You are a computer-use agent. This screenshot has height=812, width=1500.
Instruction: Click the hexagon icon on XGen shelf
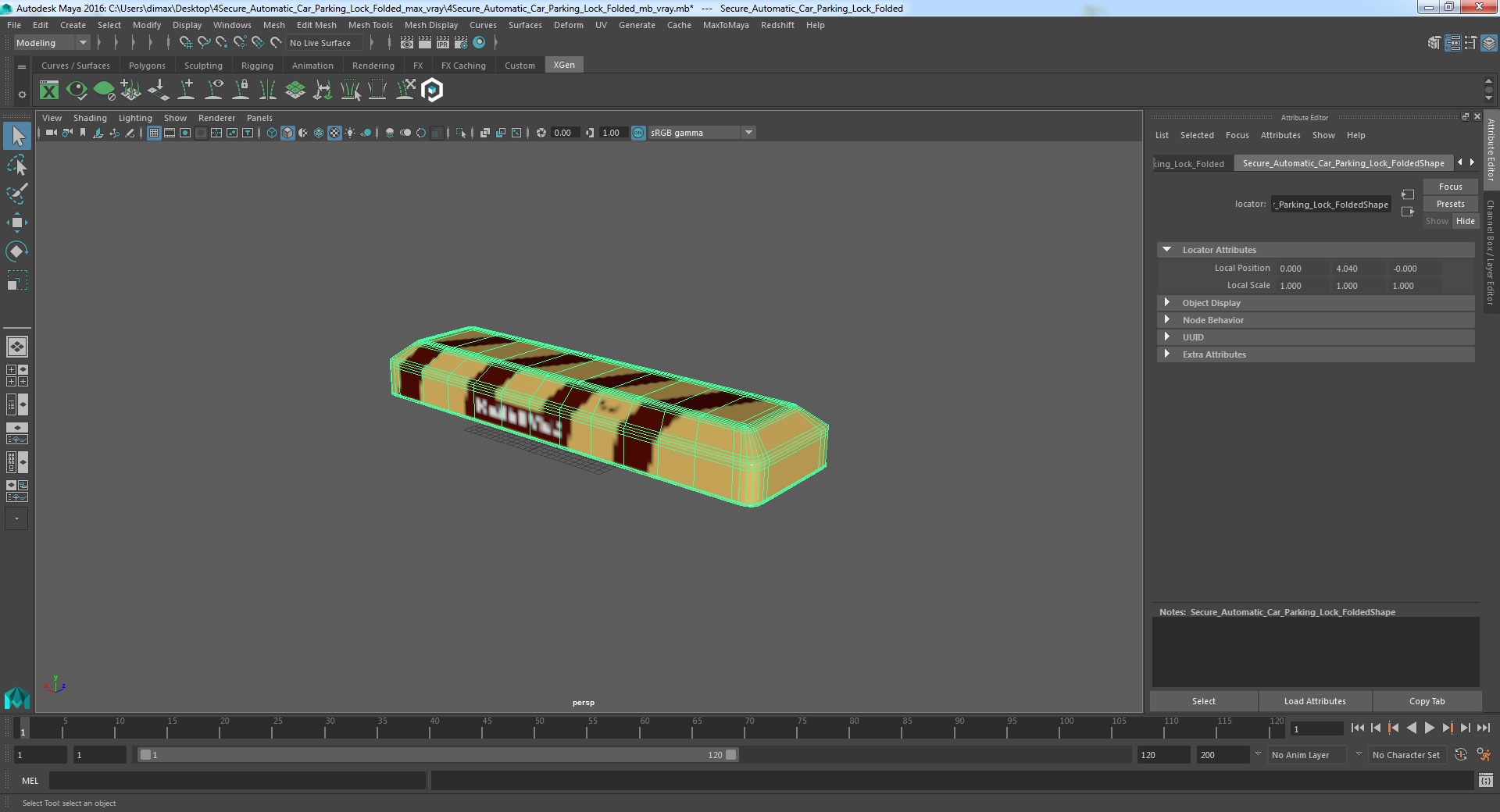(x=432, y=91)
